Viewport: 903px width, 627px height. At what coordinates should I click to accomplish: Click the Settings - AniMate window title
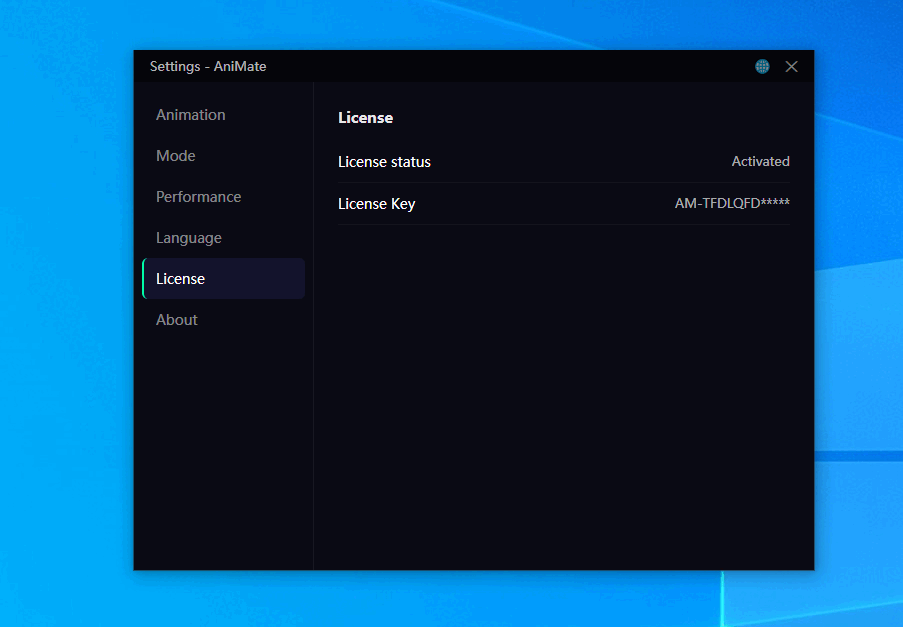point(208,66)
